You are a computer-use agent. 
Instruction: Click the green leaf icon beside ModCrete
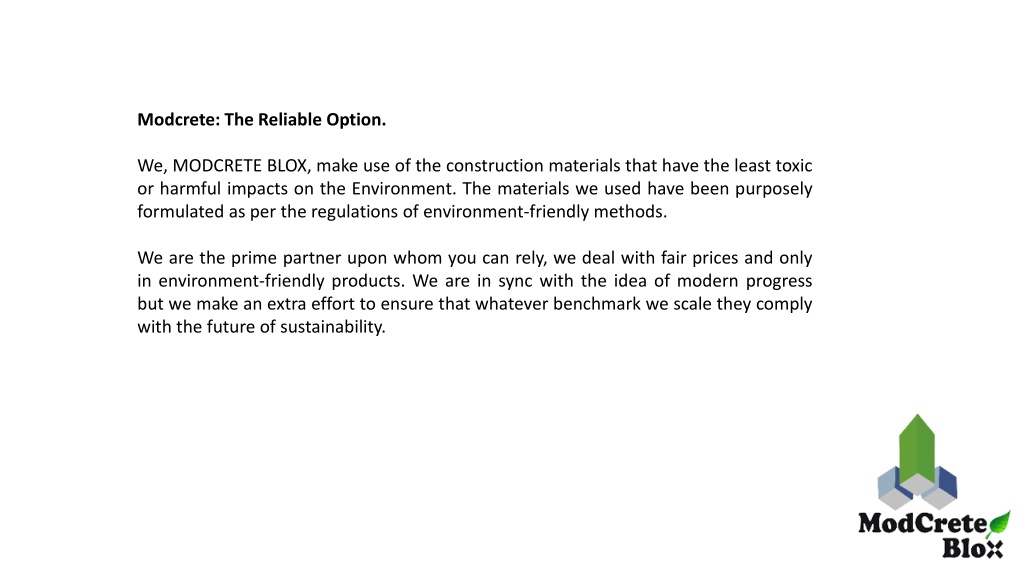(999, 522)
